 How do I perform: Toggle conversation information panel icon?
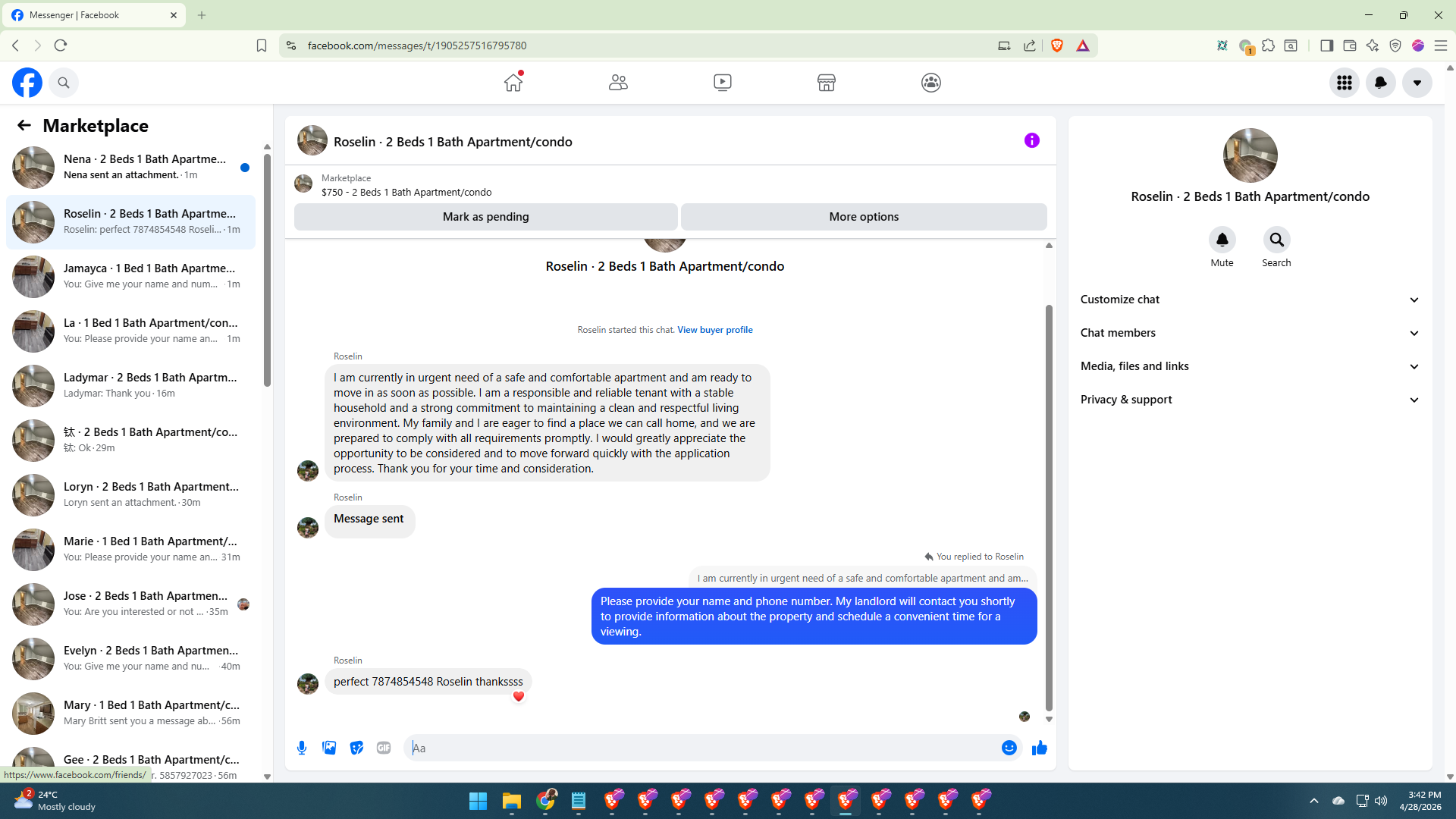click(1031, 140)
